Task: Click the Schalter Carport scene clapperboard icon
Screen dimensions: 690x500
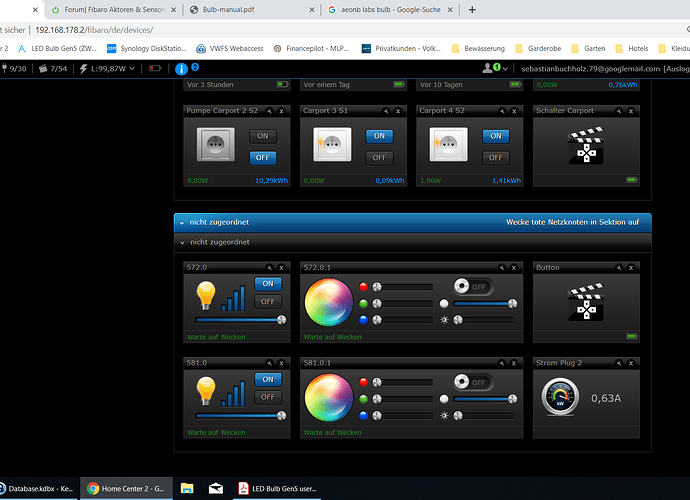Action: click(586, 145)
